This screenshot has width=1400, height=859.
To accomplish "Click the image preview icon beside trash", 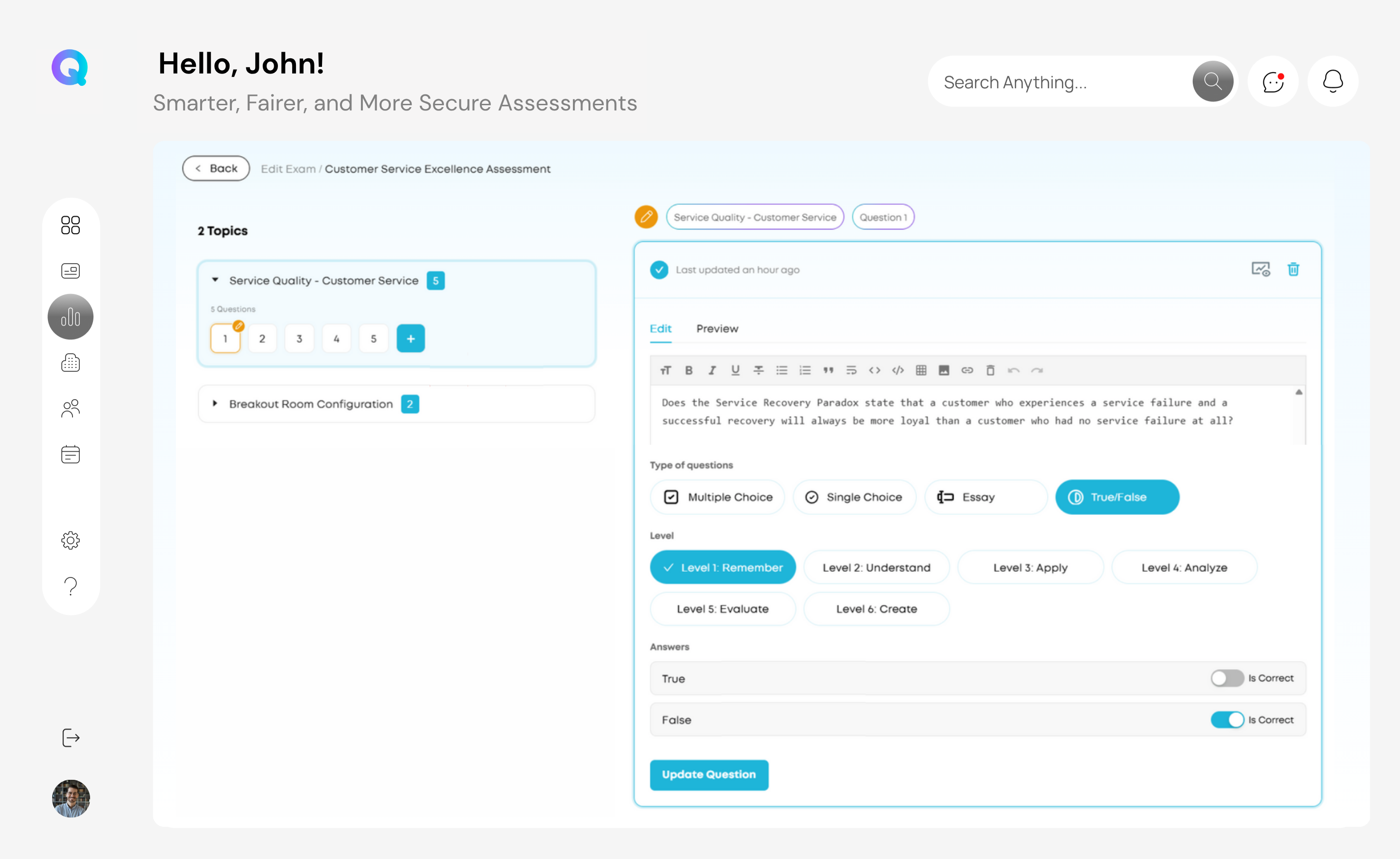I will (x=1260, y=269).
